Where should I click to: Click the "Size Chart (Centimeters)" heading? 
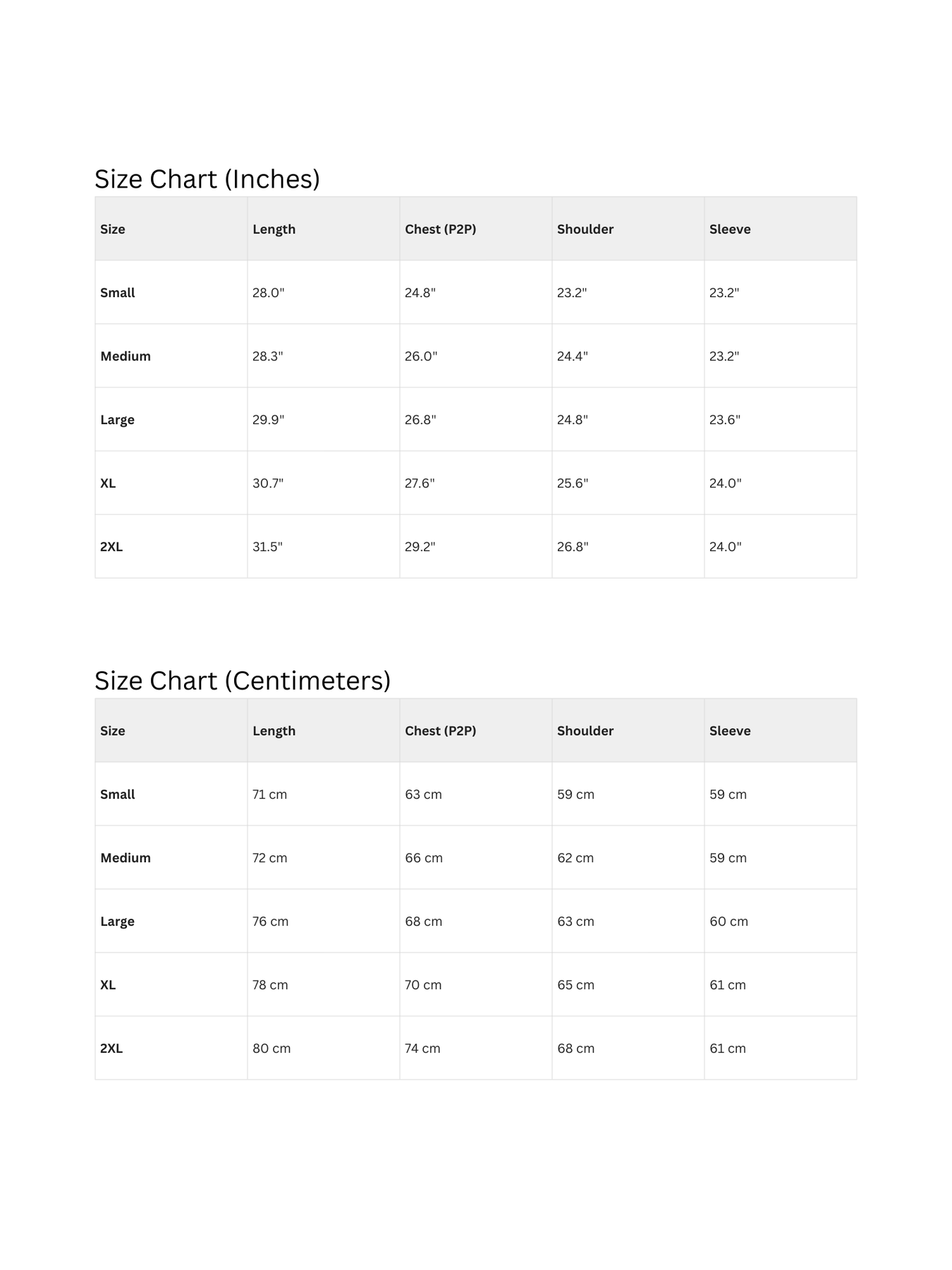point(242,681)
